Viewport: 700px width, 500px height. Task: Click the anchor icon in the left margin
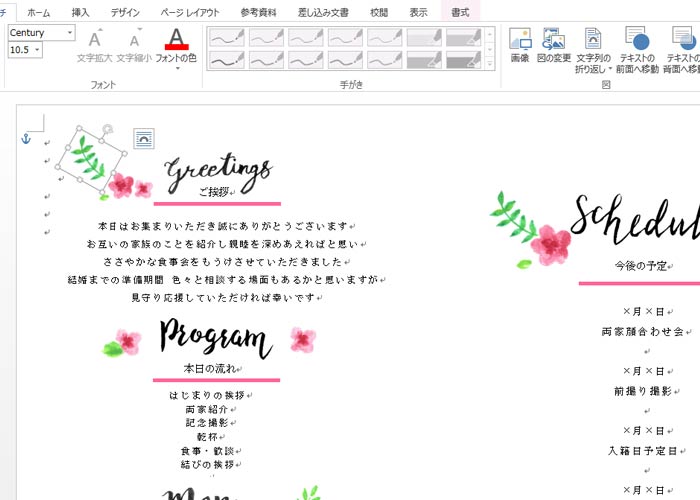click(x=27, y=137)
